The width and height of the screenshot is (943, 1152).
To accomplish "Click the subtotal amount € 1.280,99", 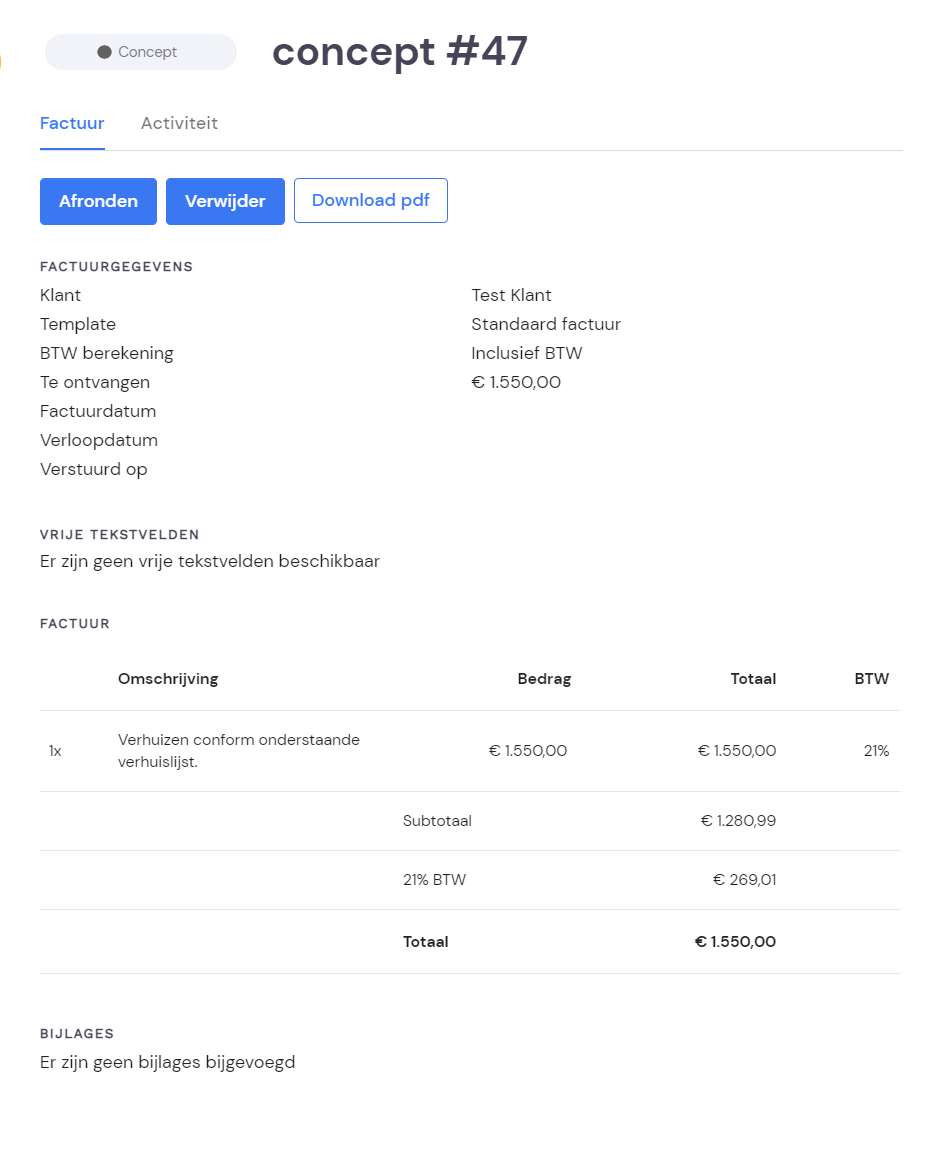I will [x=738, y=821].
